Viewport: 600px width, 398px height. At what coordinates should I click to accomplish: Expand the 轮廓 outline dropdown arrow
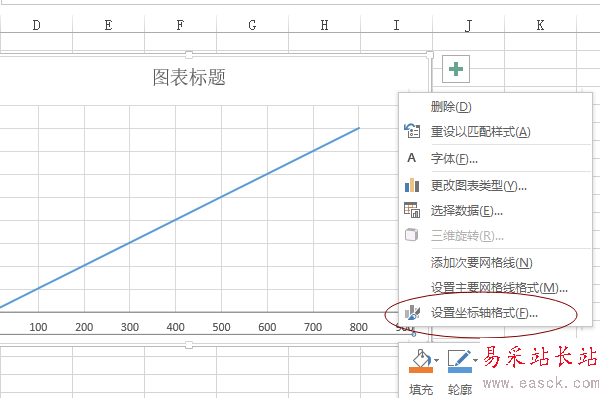(x=475, y=360)
